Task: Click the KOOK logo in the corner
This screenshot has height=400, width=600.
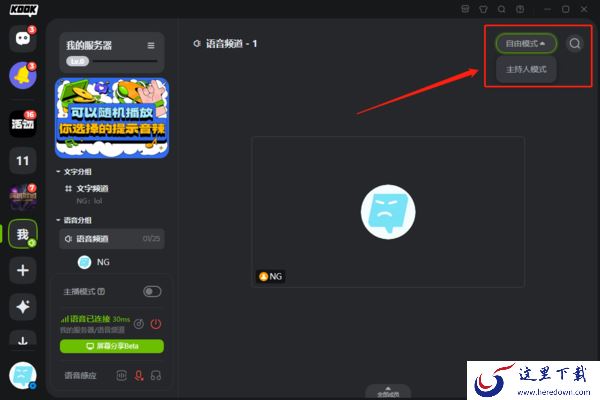Action: click(x=24, y=10)
